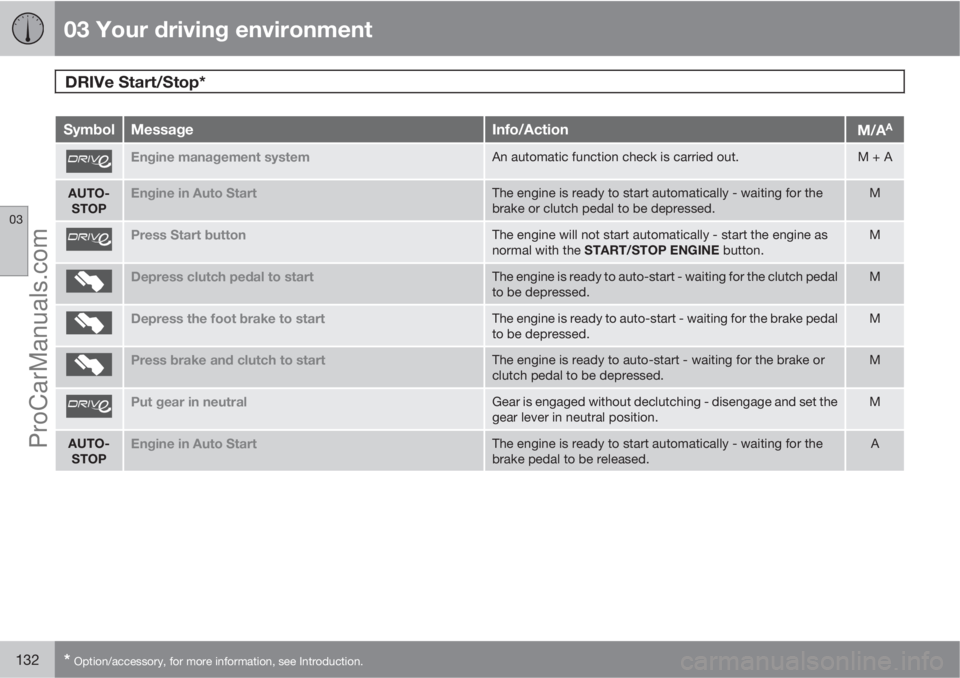The image size is (960, 678).
Task: Click message 'Depress the foot brake to start'
Action: (x=228, y=318)
